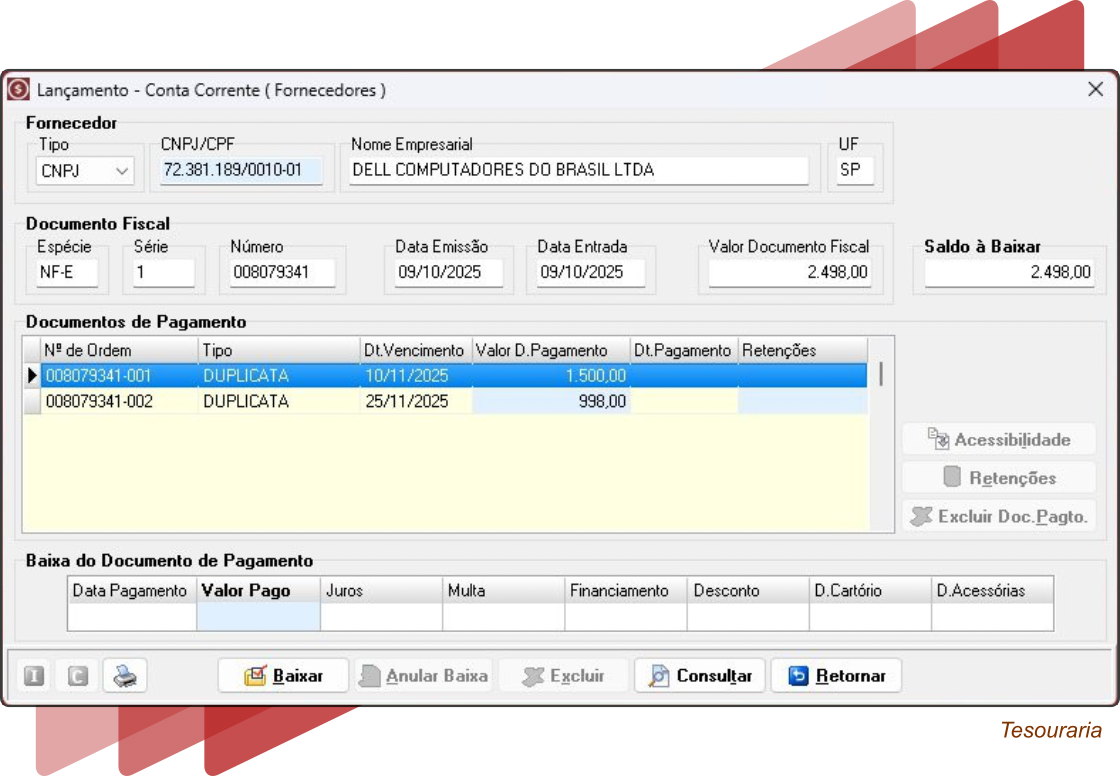Click the Data Pagamento input cell
Viewport: 1120px width, 776px height.
132,618
